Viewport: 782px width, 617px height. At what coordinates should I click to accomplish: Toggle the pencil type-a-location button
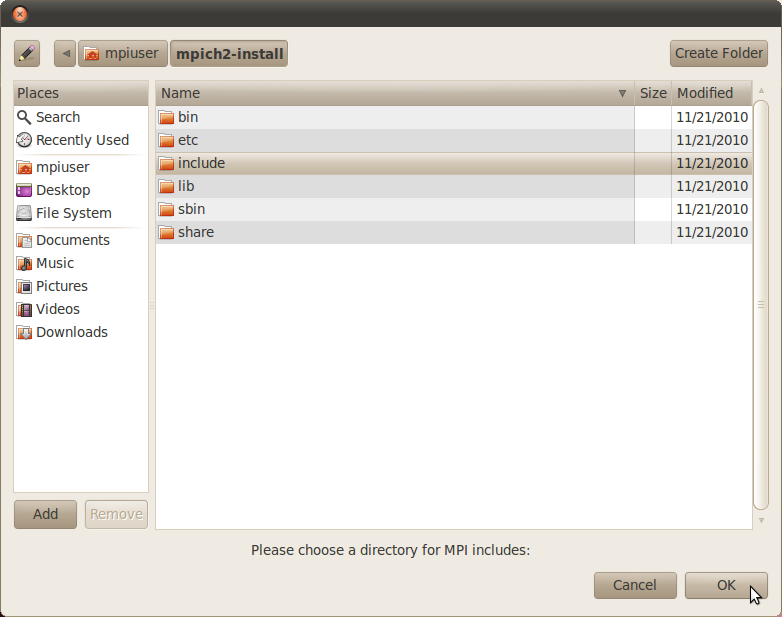(x=27, y=53)
